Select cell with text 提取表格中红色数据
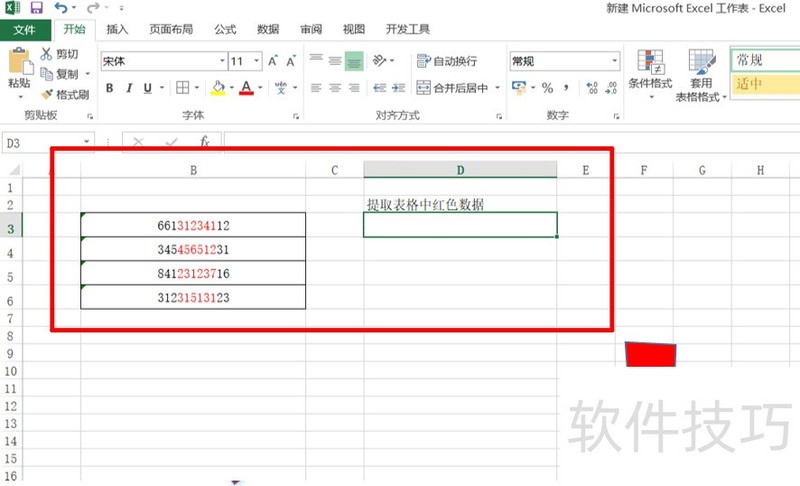This screenshot has width=800, height=486. (460, 204)
